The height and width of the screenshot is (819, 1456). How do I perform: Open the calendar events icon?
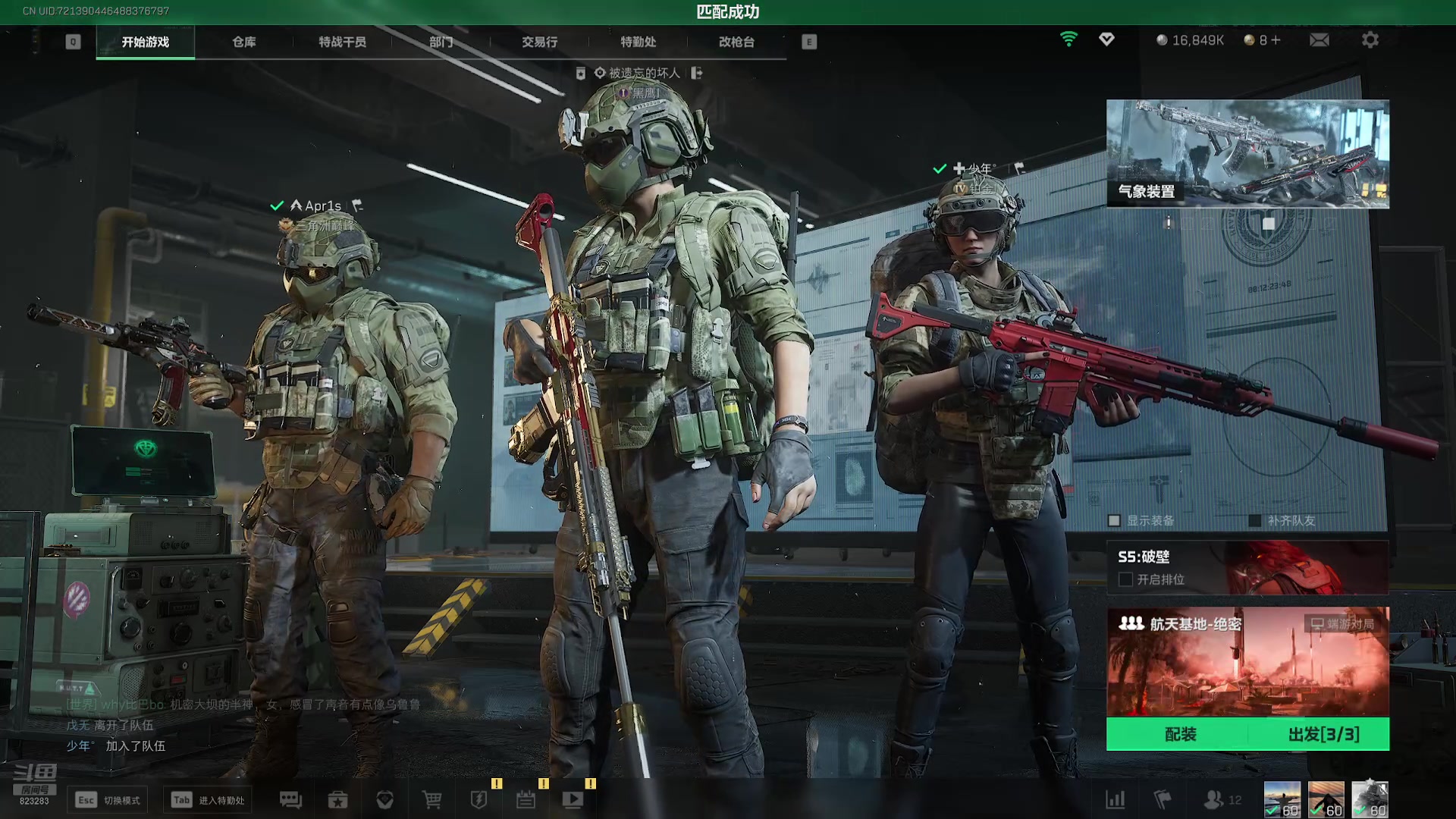click(526, 799)
